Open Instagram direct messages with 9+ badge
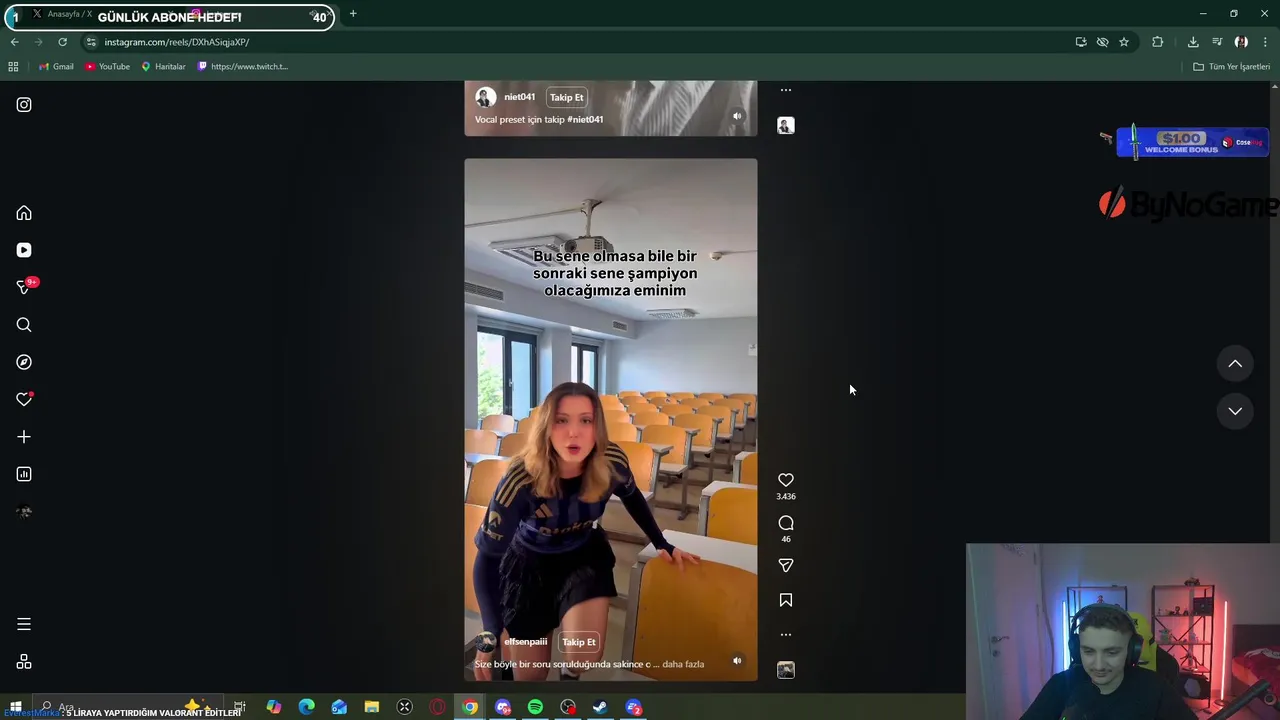Screen dimensions: 1280x720 coord(24,287)
